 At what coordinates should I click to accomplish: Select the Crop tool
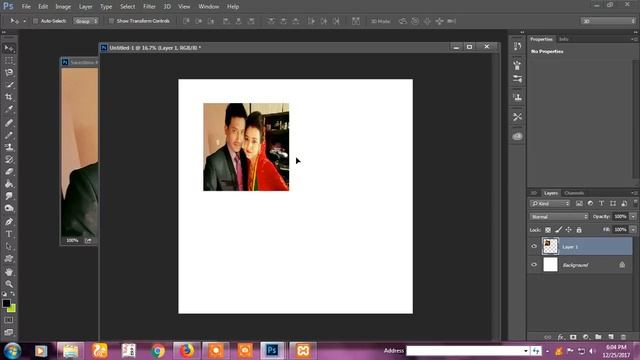point(9,97)
